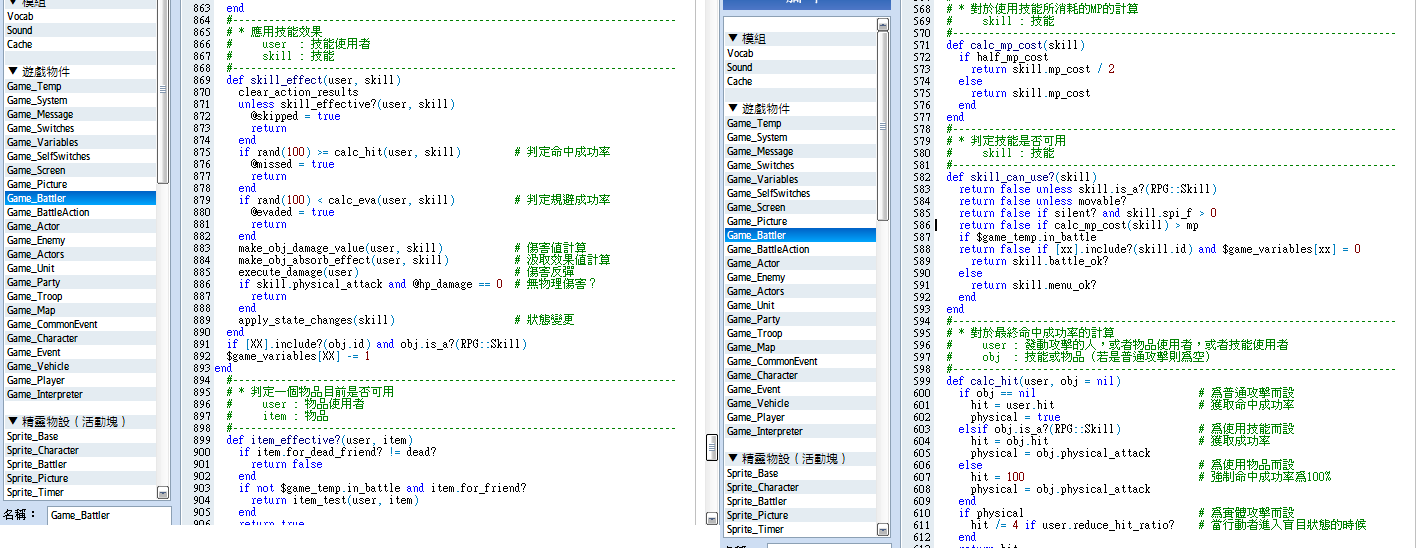Place cursor on line 869 def skill_effect

[x=312, y=80]
